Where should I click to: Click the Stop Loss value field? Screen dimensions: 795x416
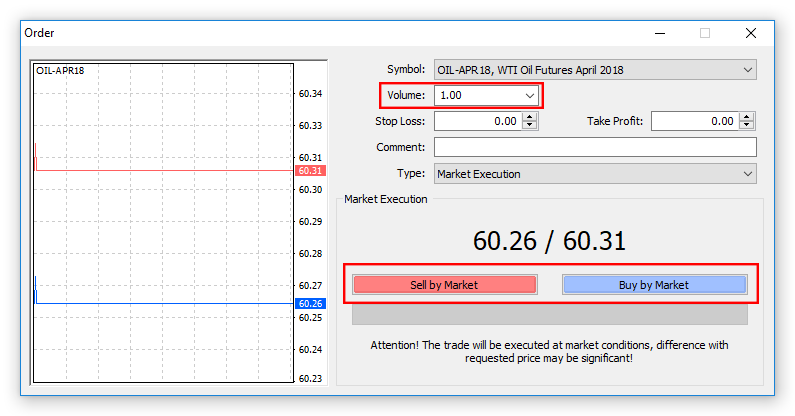tap(478, 121)
